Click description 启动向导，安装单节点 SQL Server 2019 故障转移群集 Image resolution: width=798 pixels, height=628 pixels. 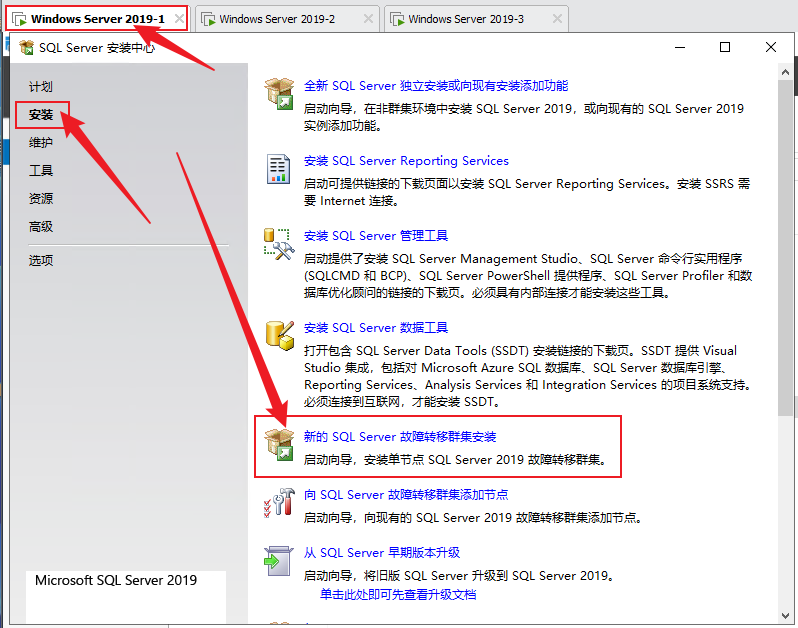(456, 460)
